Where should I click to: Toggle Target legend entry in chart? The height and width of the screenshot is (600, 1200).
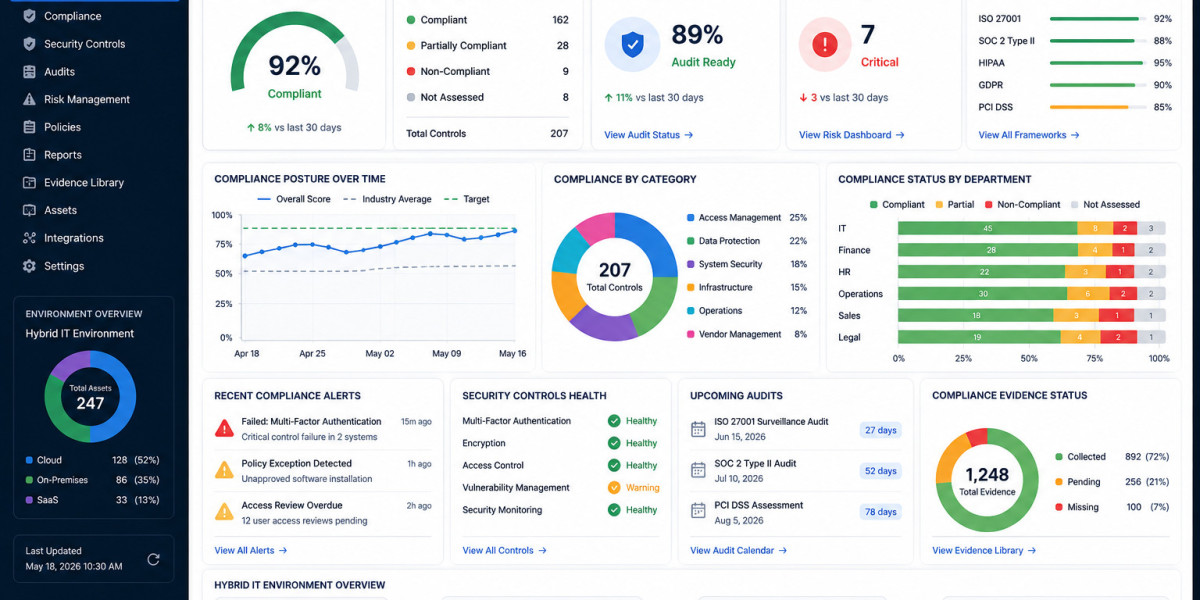(467, 199)
